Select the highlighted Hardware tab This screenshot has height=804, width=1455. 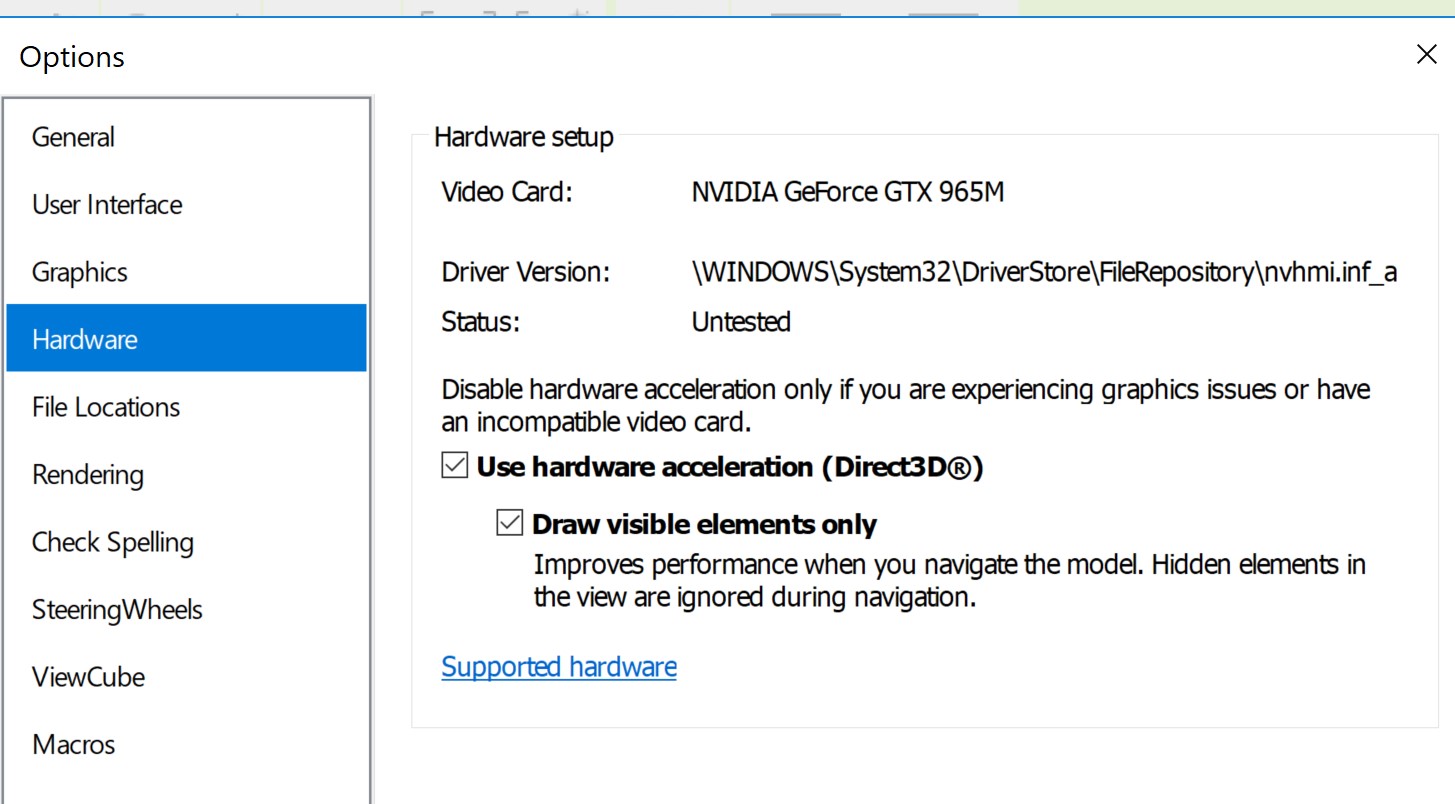click(85, 340)
